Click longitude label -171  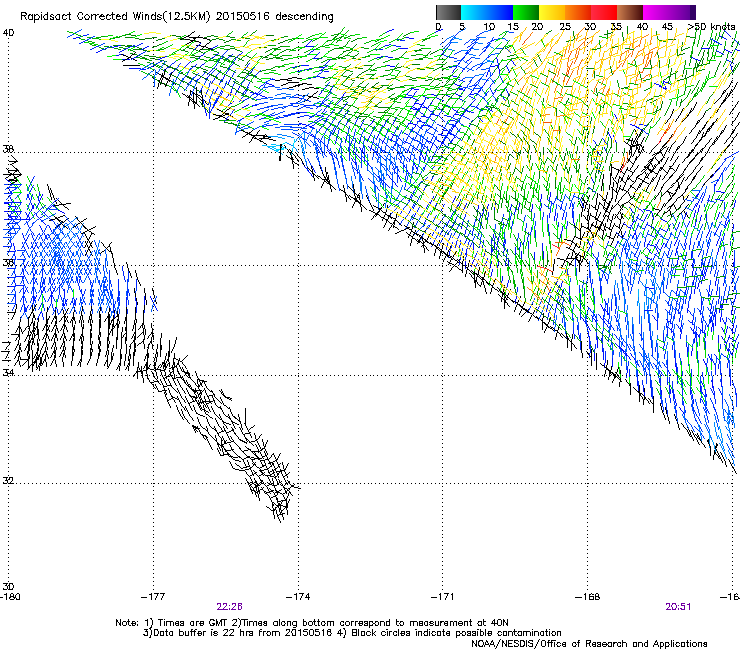coord(443,596)
